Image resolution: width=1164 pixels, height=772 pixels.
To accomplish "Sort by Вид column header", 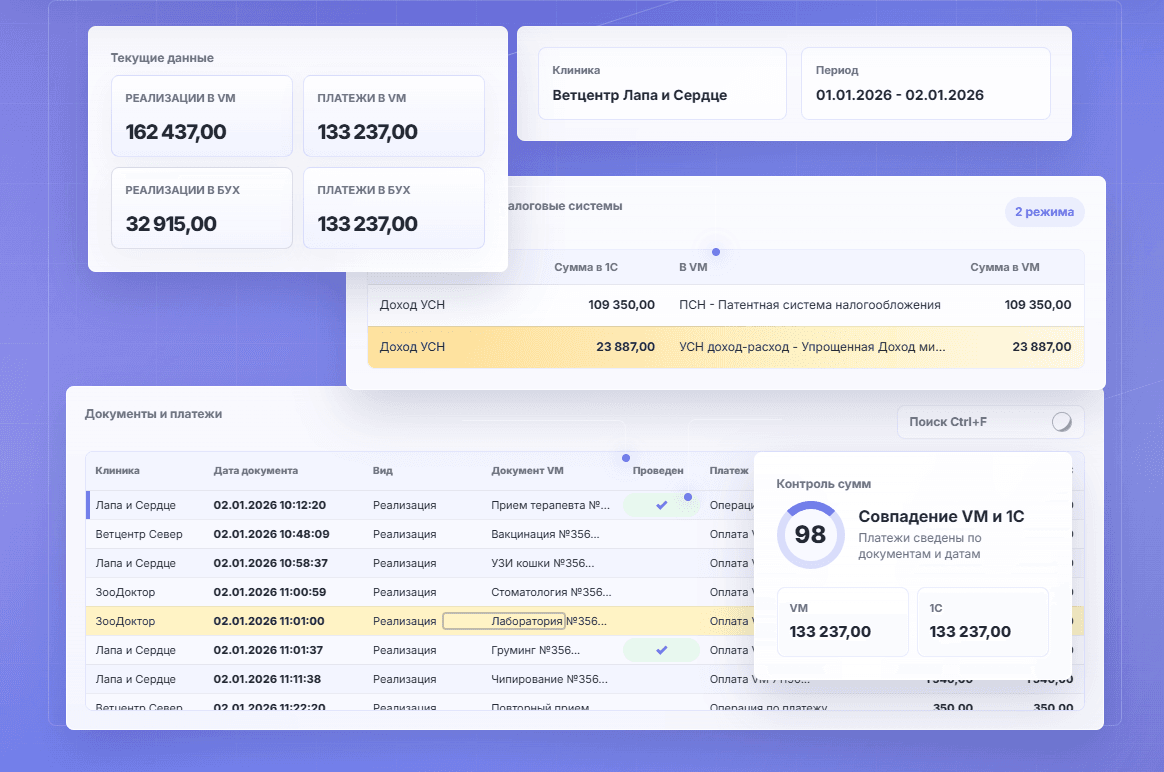I will tap(382, 471).
